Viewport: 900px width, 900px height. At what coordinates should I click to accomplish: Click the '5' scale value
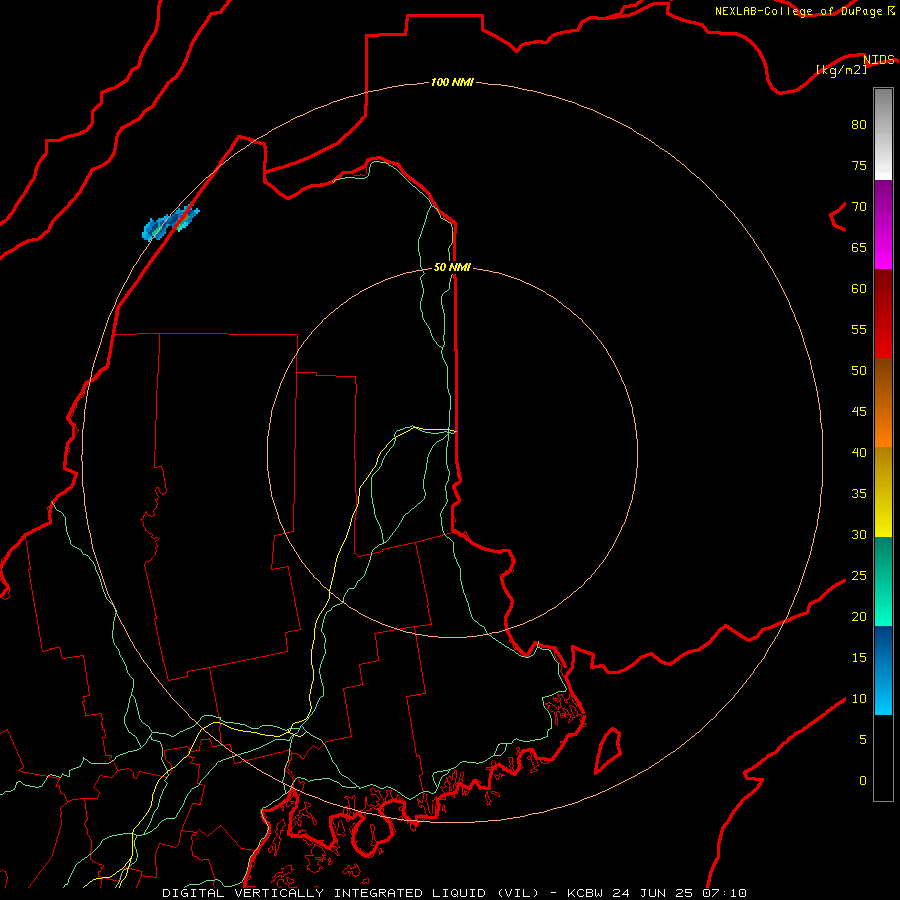863,740
